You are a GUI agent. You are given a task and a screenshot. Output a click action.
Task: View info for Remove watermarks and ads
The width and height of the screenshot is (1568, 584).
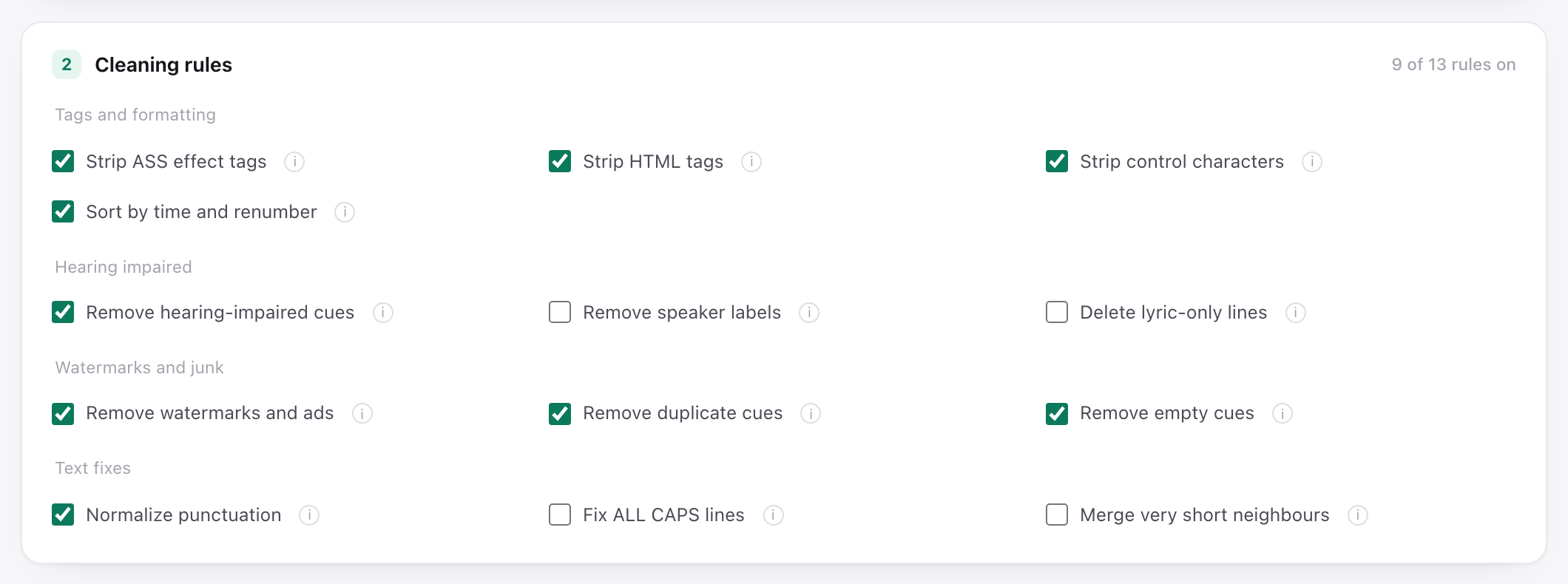[362, 413]
